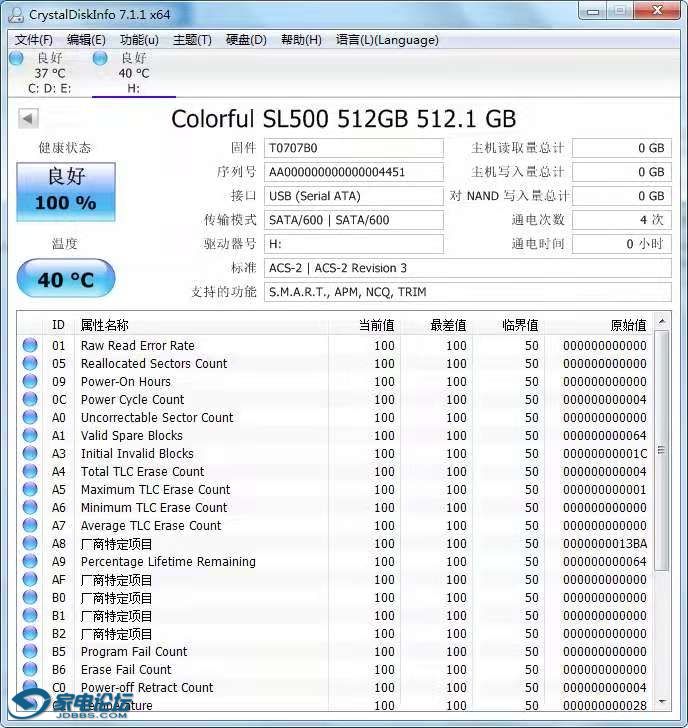
Task: Click raw value 0000000013BA
Action: coord(605,544)
